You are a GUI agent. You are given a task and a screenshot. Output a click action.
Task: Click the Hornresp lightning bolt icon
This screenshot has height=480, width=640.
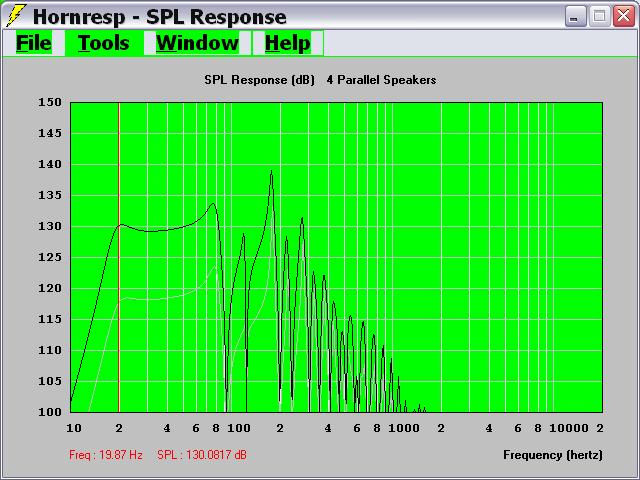(x=16, y=16)
